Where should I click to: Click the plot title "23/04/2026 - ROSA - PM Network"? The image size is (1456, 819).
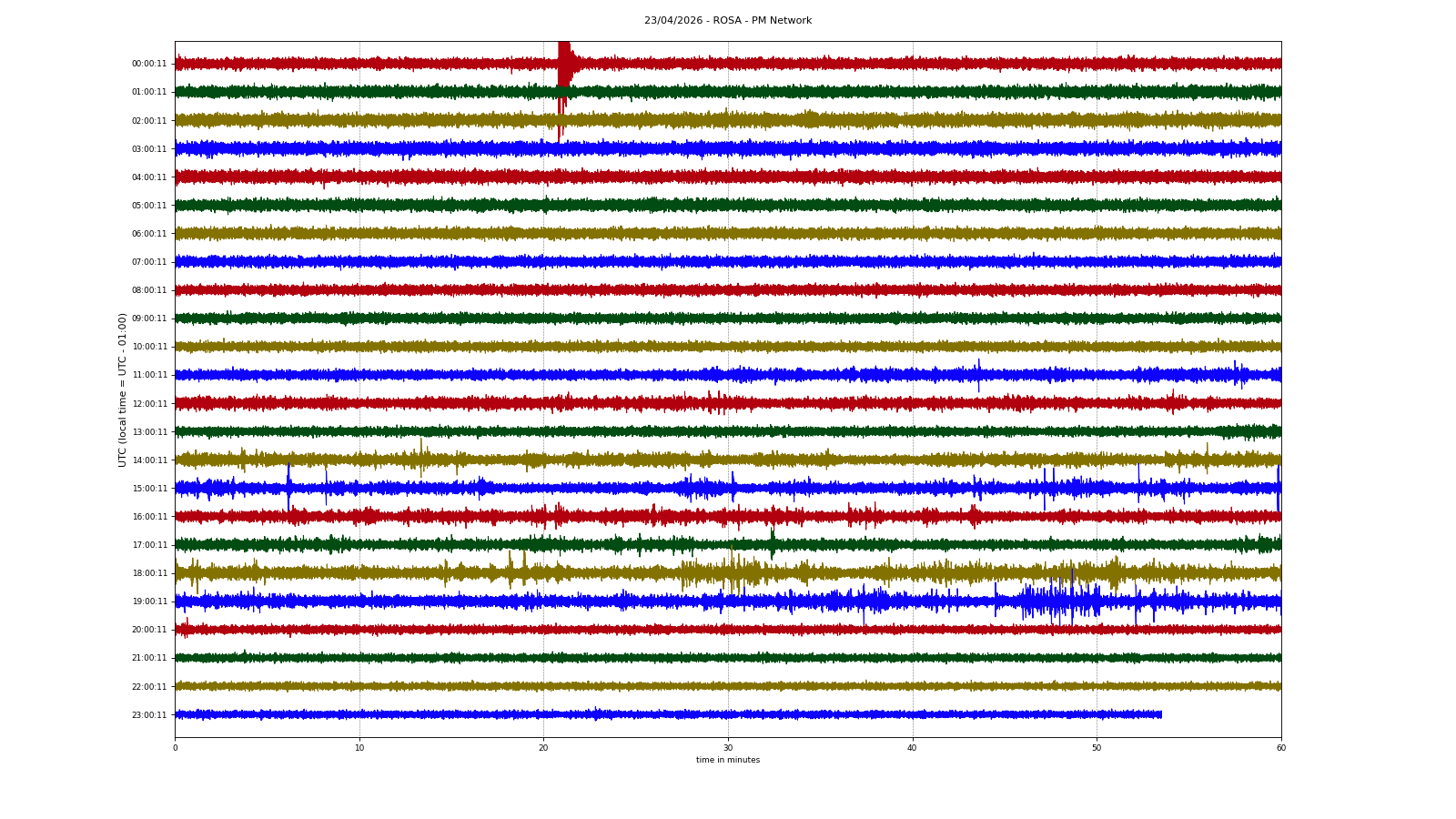click(727, 20)
